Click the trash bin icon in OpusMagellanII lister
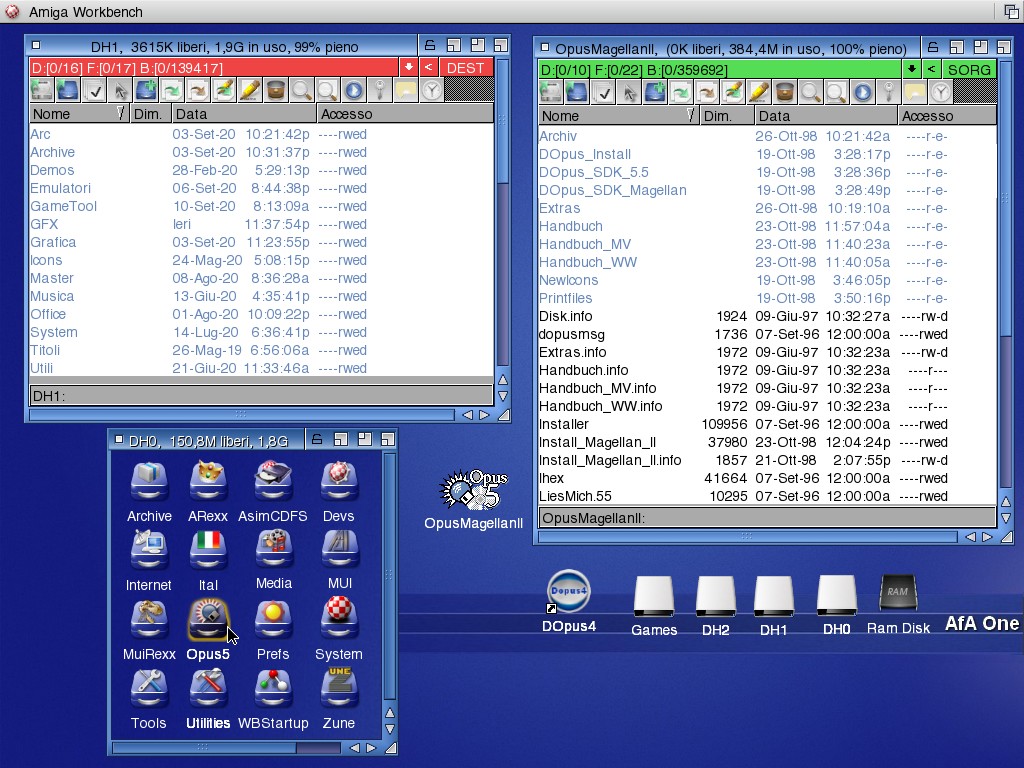Viewport: 1024px width, 768px height. 785,93
